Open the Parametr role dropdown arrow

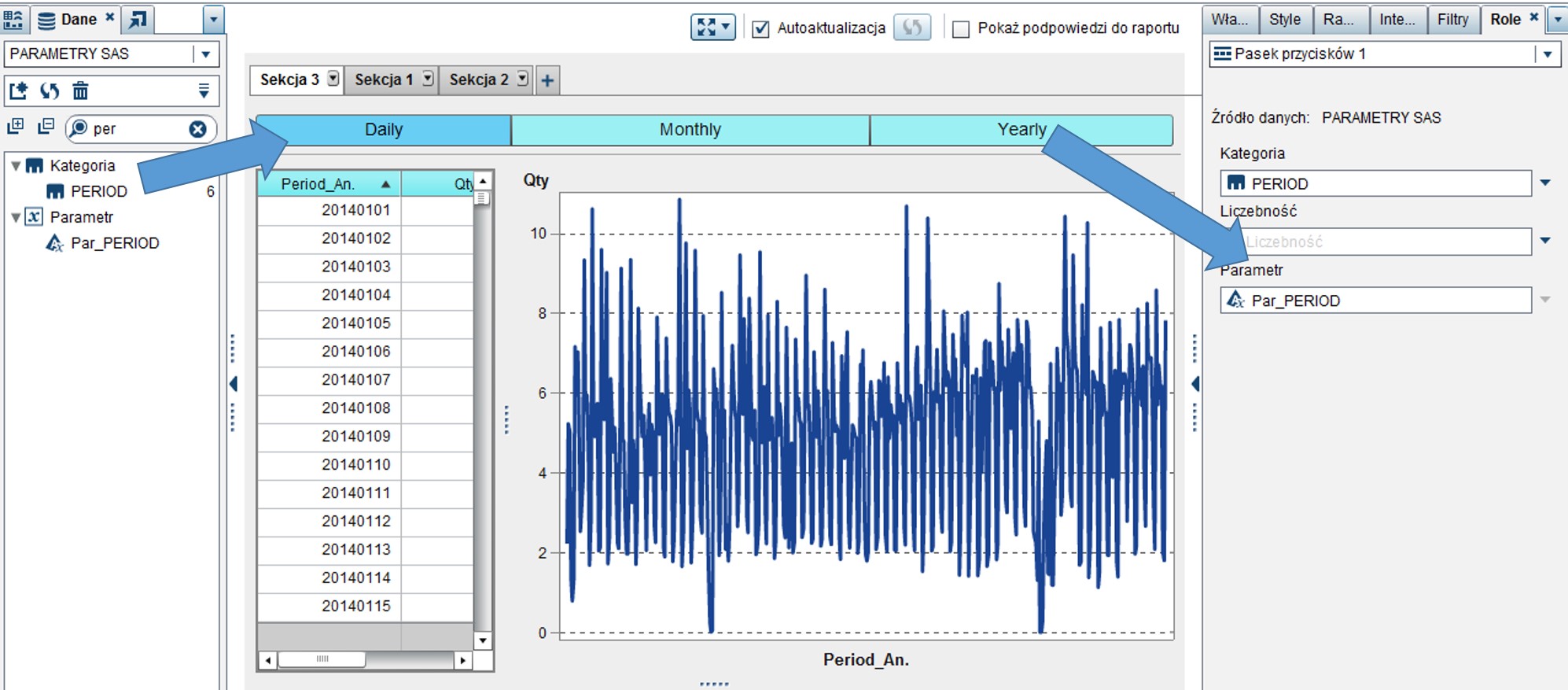pos(1545,300)
